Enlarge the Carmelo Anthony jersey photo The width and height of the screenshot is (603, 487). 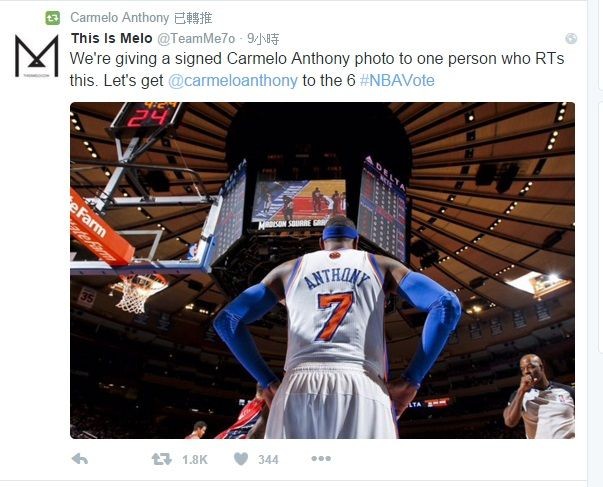(x=322, y=270)
